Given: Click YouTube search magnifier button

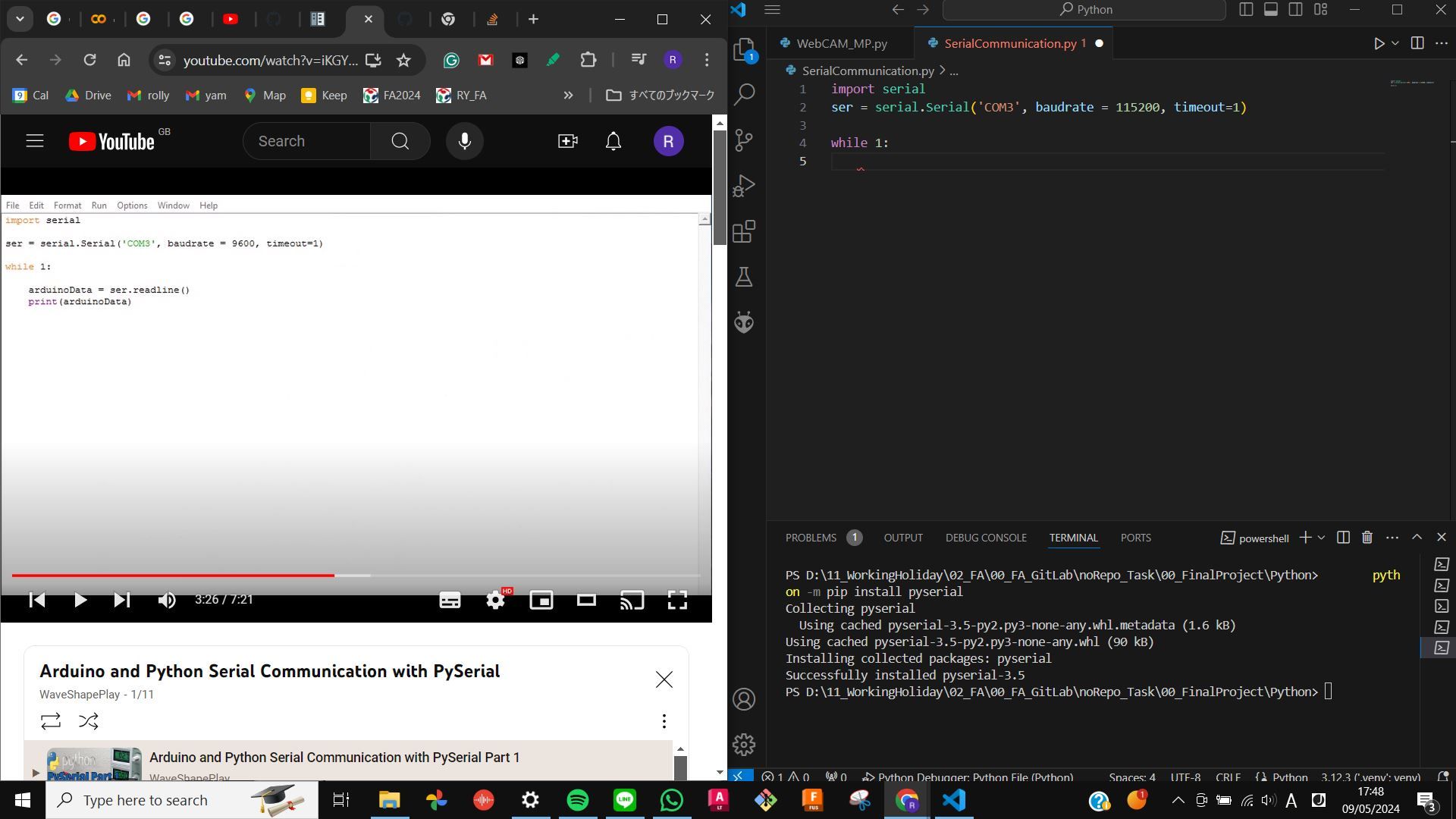Looking at the screenshot, I should (400, 141).
